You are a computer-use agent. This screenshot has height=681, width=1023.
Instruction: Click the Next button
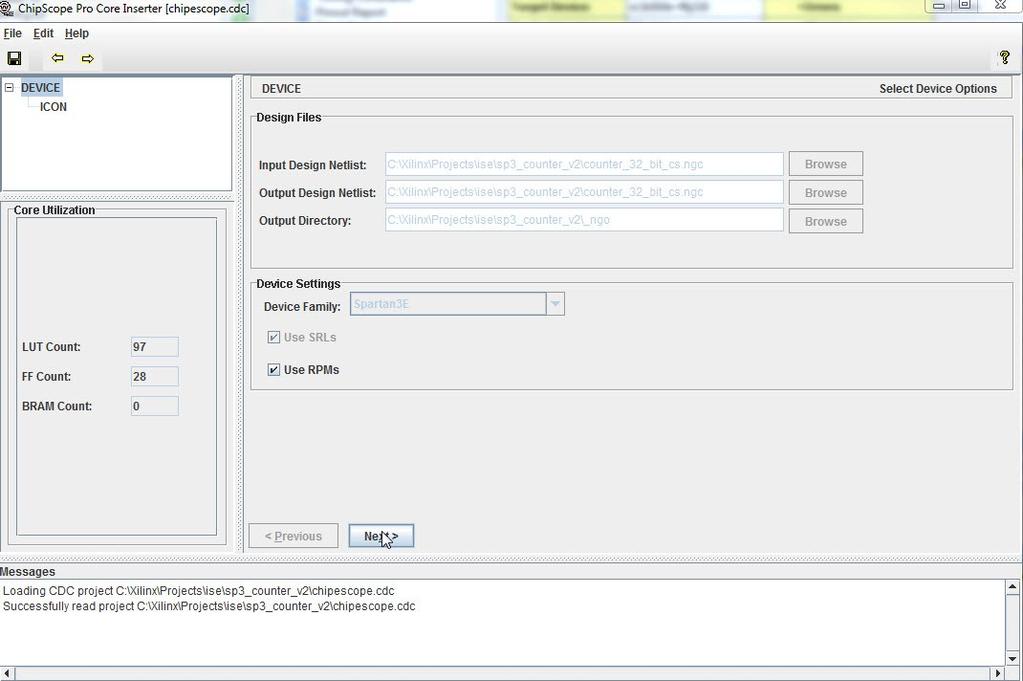point(381,536)
